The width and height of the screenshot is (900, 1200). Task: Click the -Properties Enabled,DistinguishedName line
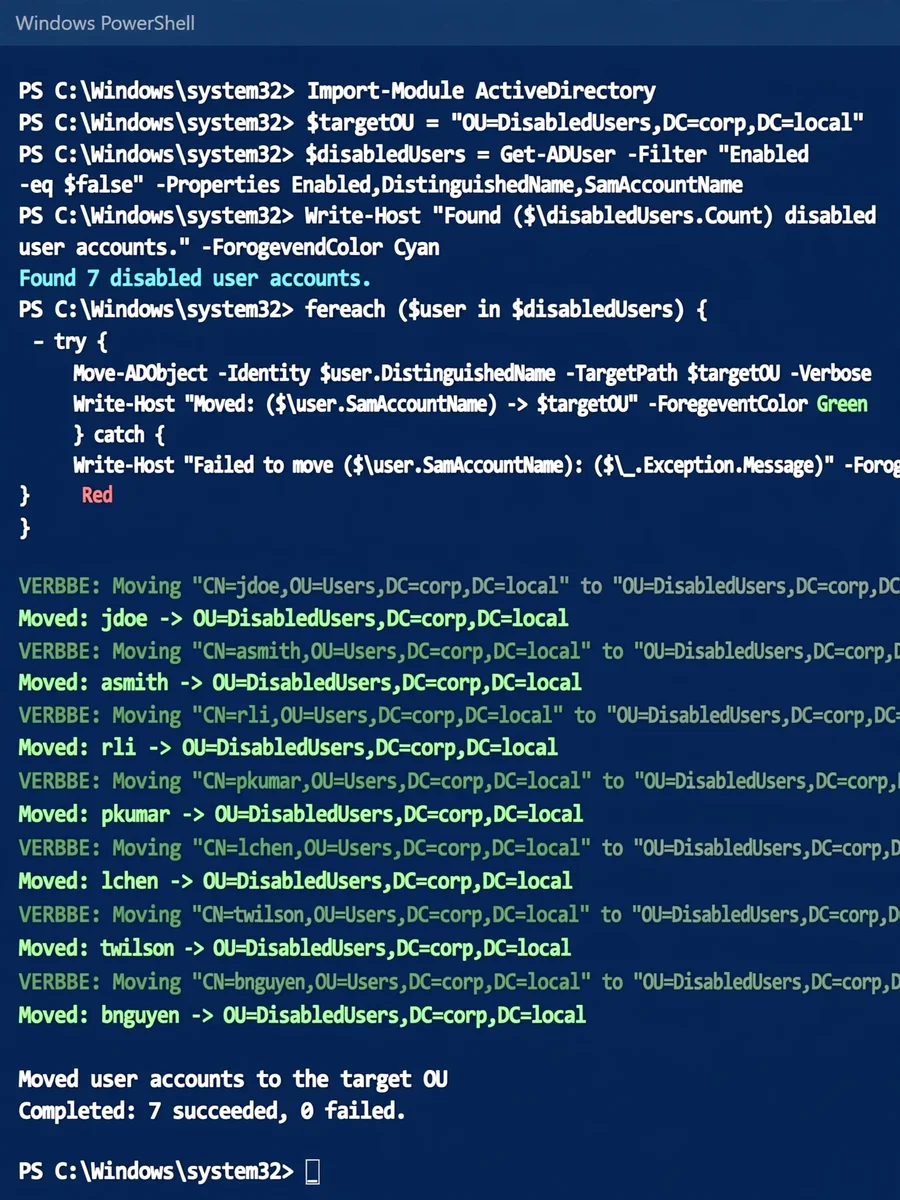pyautogui.click(x=381, y=185)
